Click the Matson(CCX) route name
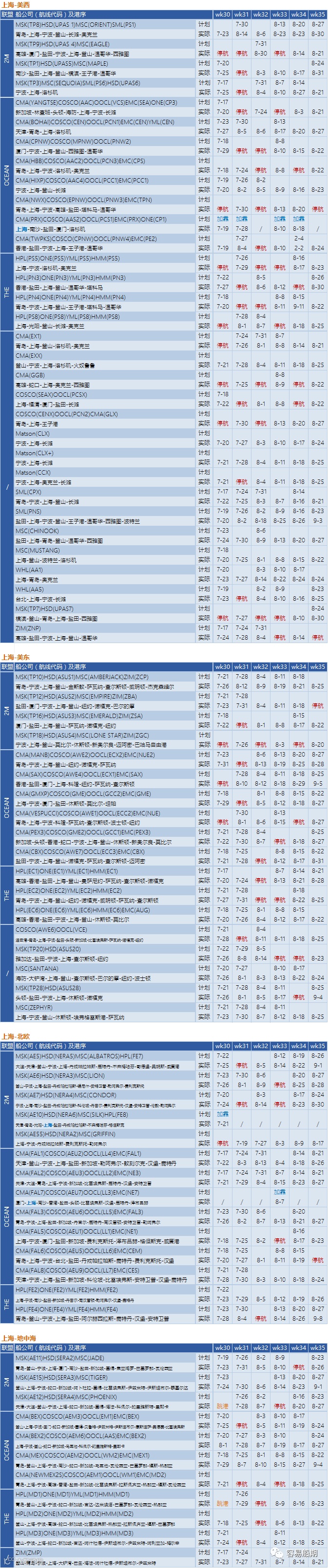This screenshot has height=1568, width=328. point(33,472)
